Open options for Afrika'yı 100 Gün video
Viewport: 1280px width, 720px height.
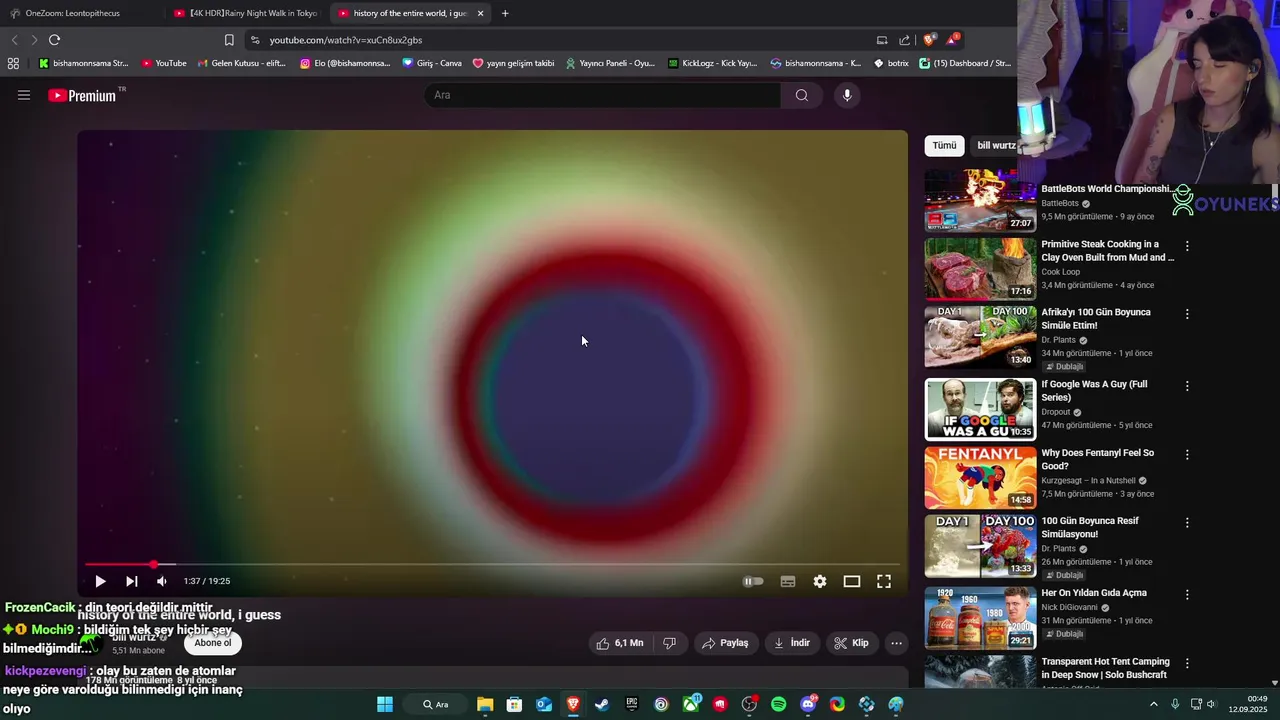click(x=1187, y=314)
